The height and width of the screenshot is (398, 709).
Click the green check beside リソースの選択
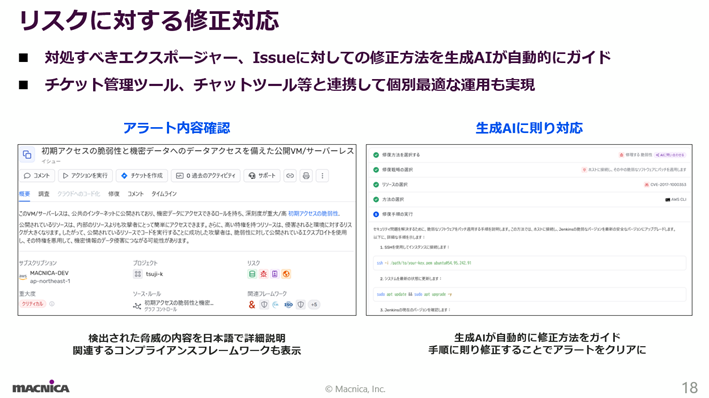[376, 185]
